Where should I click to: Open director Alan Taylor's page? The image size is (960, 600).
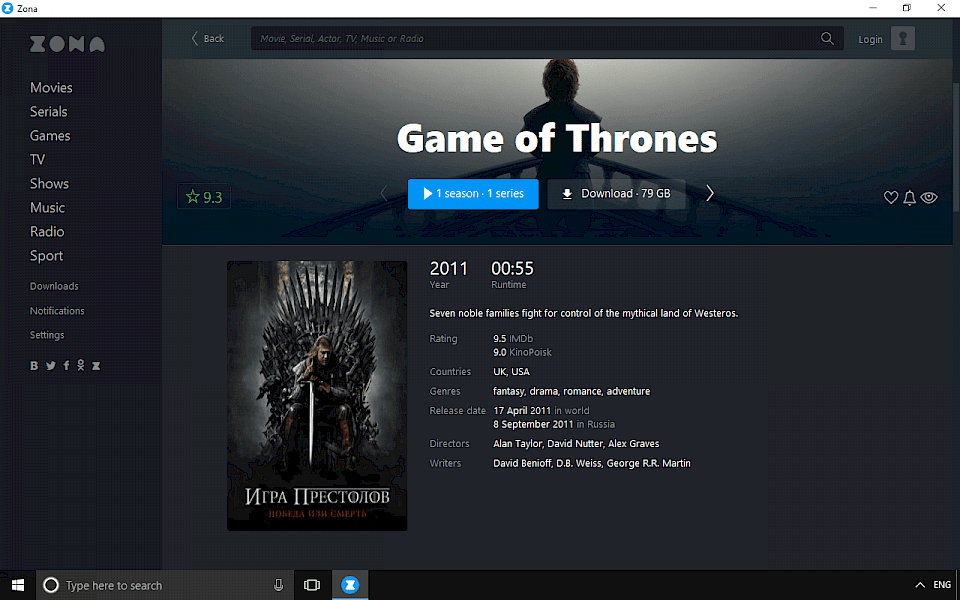tap(518, 444)
